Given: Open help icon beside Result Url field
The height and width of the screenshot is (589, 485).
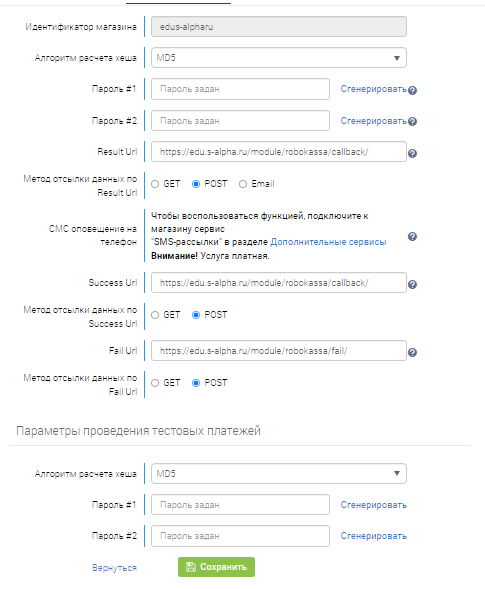Looking at the screenshot, I should (x=412, y=154).
